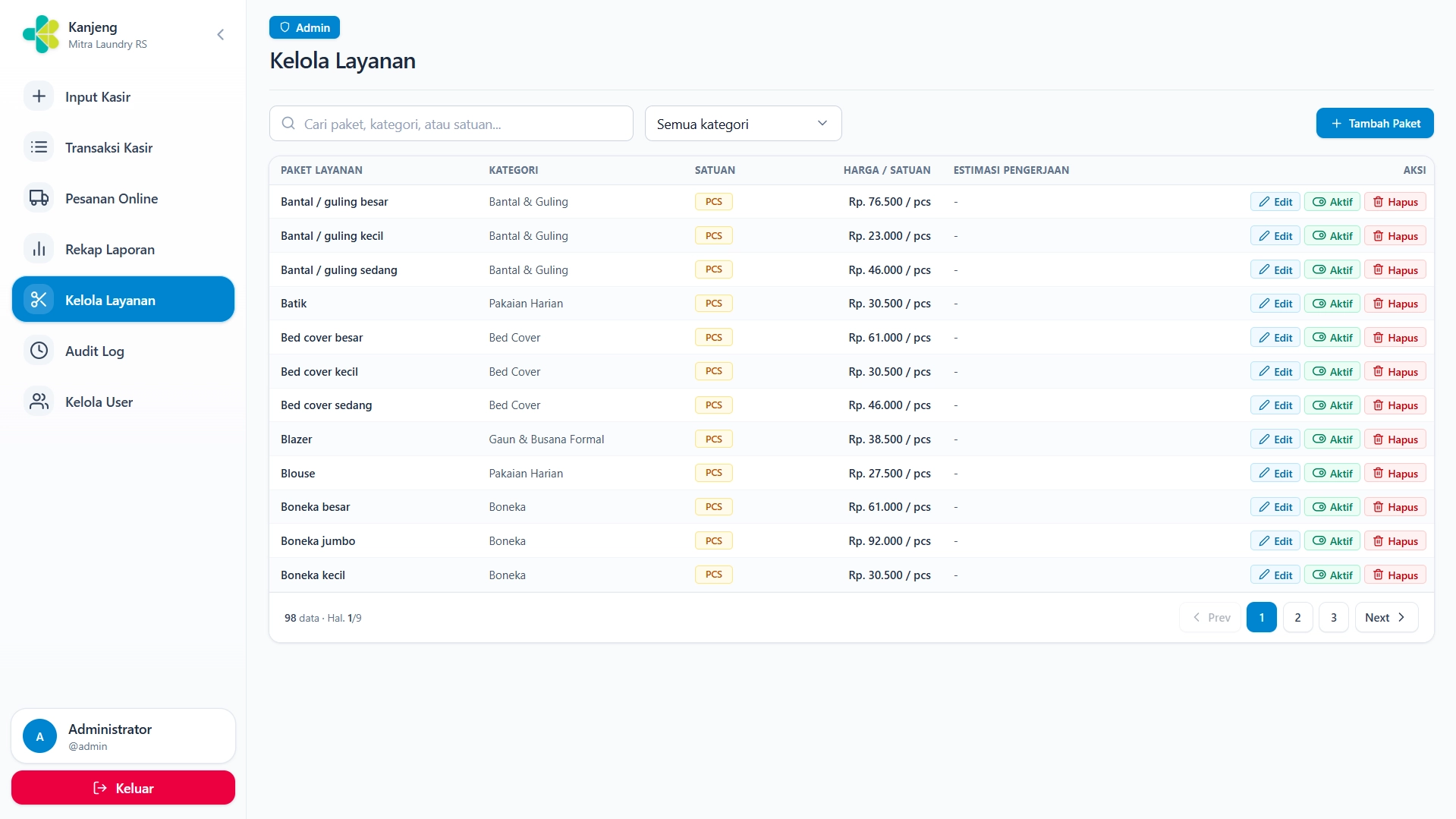This screenshot has height=819, width=1456.
Task: Toggle Aktif status for Bantal / guling besar
Action: click(1332, 202)
